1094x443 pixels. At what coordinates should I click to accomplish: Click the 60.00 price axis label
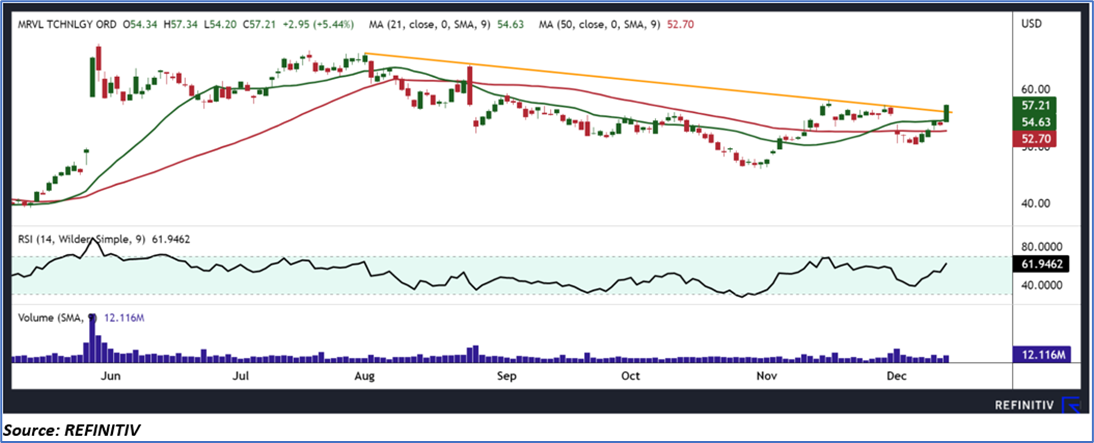[x=1037, y=90]
